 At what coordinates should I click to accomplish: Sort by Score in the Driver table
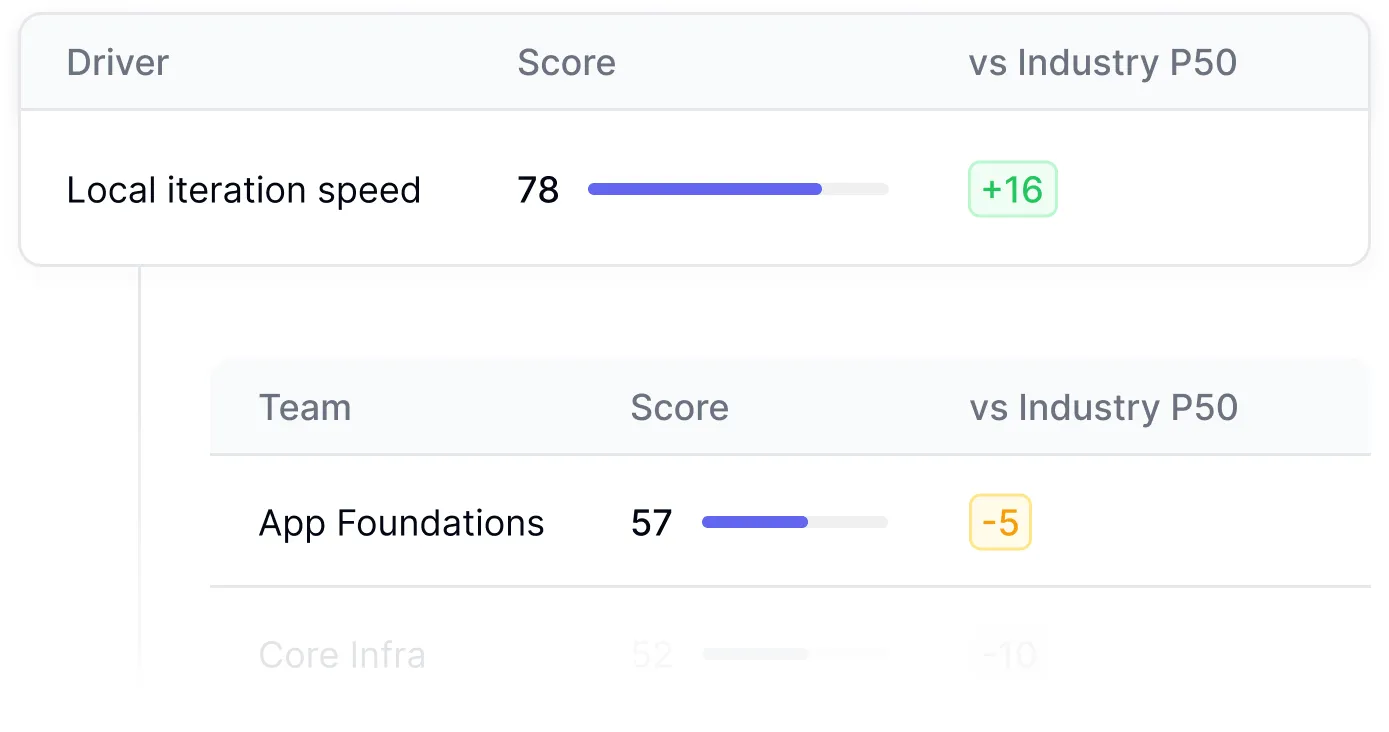click(x=566, y=63)
